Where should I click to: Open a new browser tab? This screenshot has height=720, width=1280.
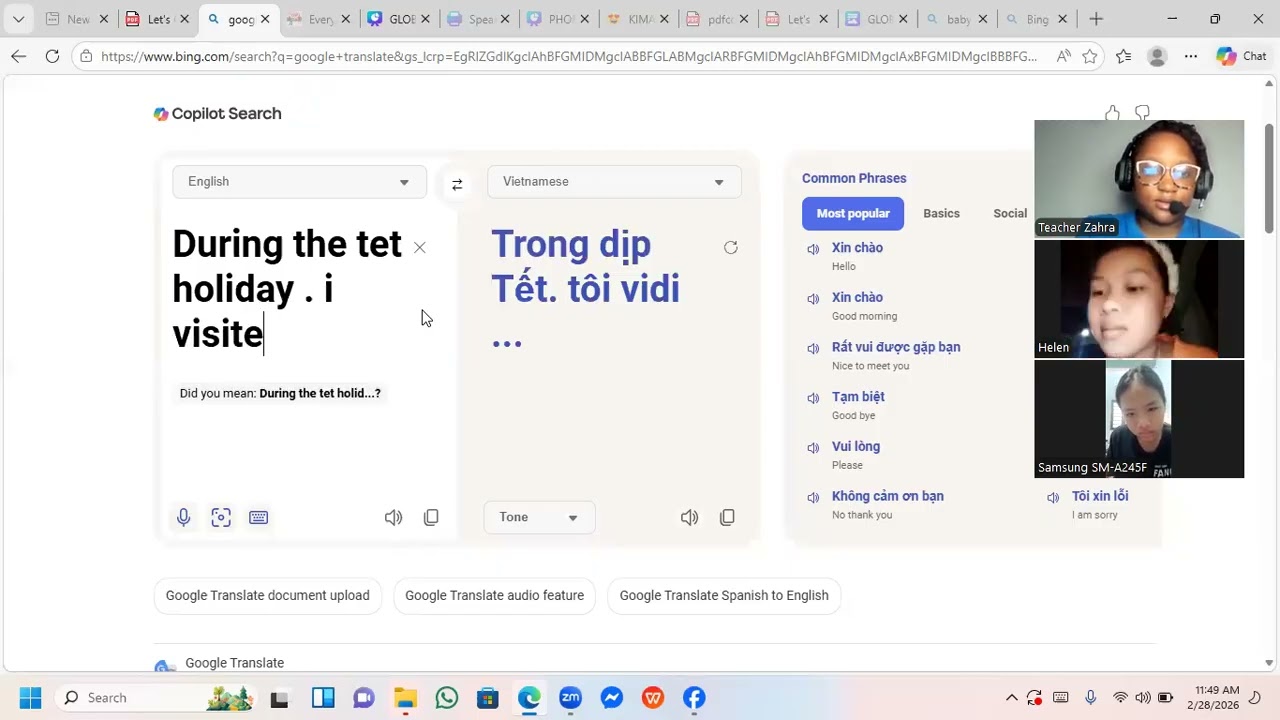pos(1096,19)
